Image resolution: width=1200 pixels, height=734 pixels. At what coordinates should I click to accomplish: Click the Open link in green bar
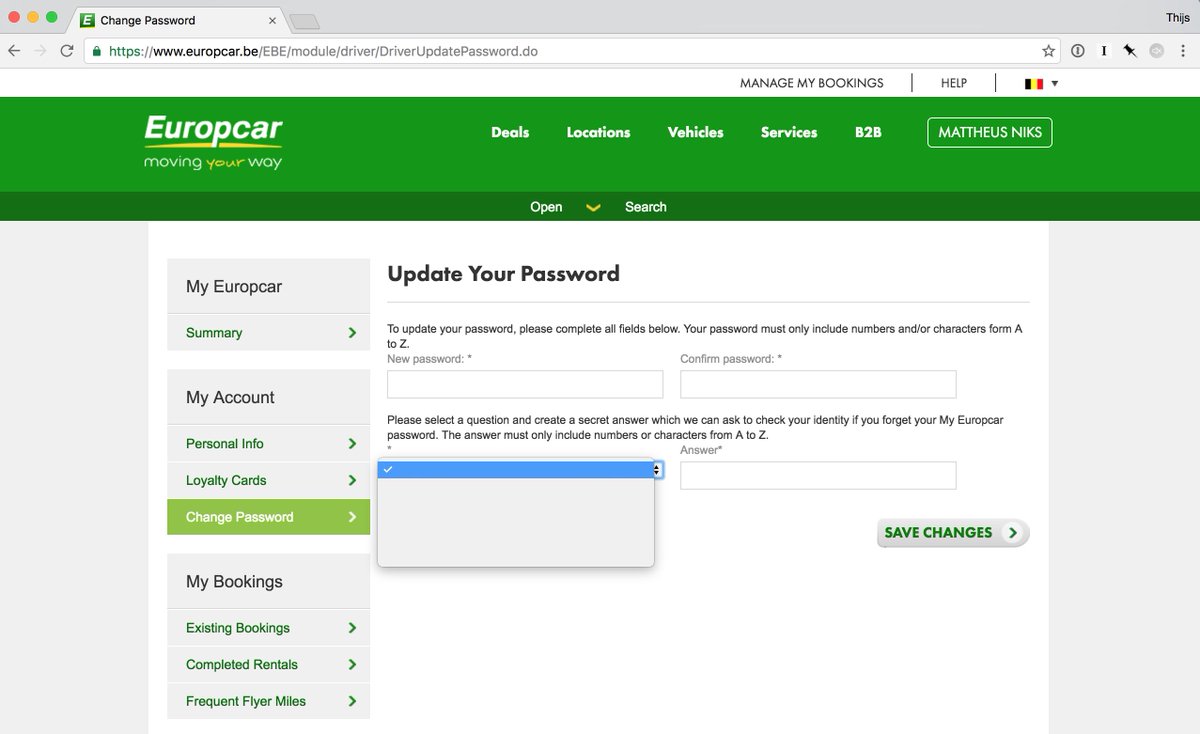pyautogui.click(x=546, y=207)
